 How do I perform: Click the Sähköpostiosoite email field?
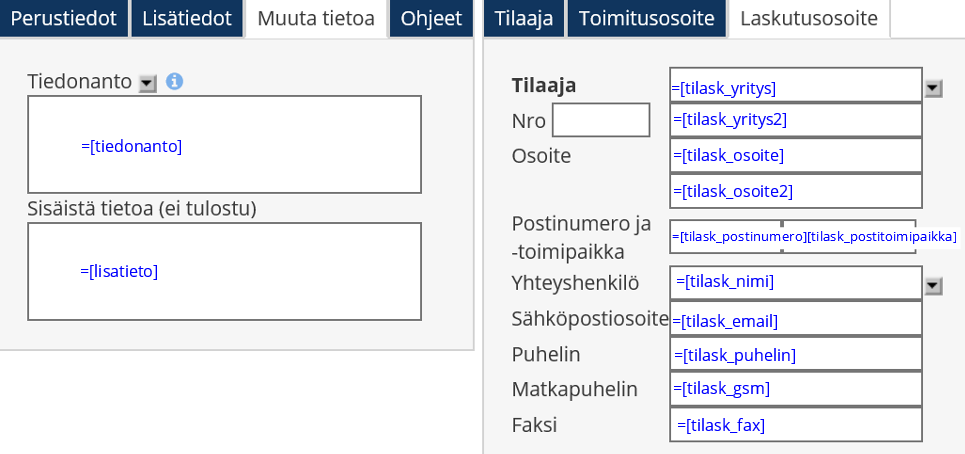(x=795, y=320)
